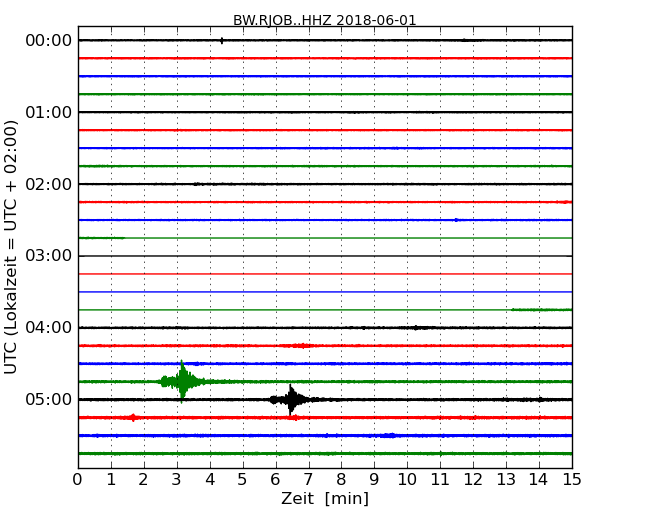Click x-axis tick label "7"
Viewport: 650px width, 520px height.
[x=308, y=479]
